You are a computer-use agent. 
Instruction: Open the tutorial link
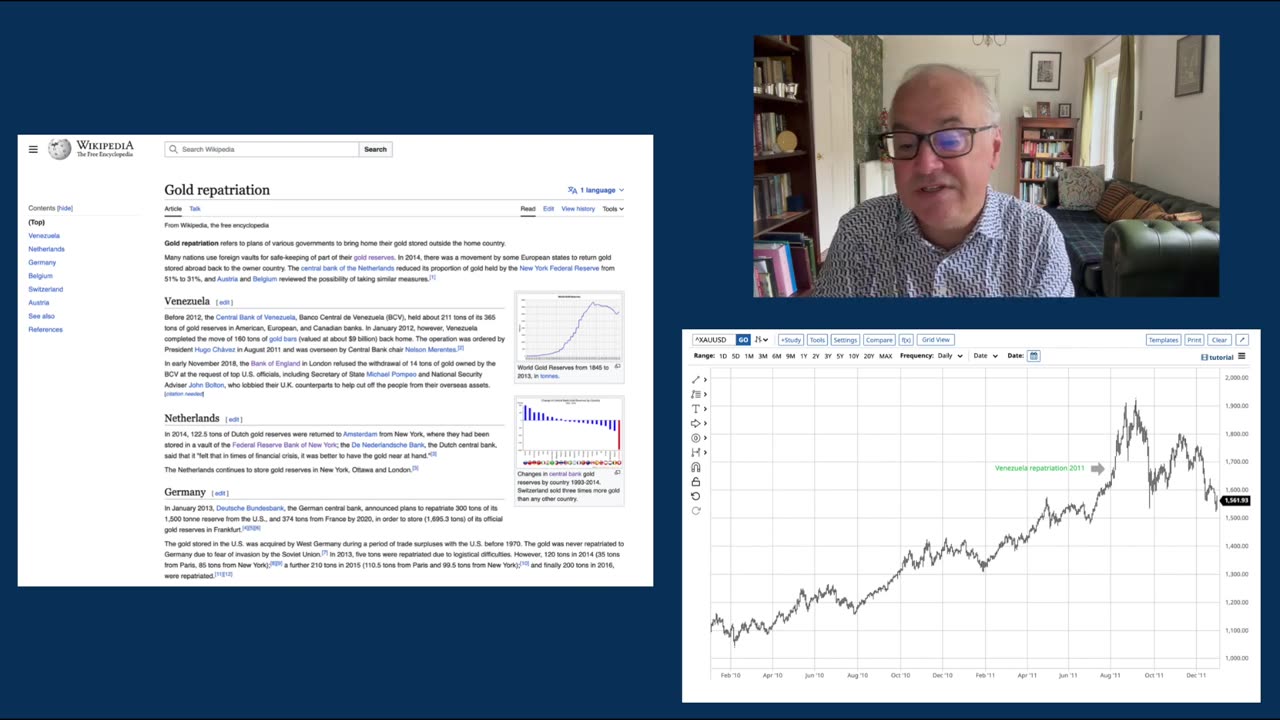[1217, 357]
